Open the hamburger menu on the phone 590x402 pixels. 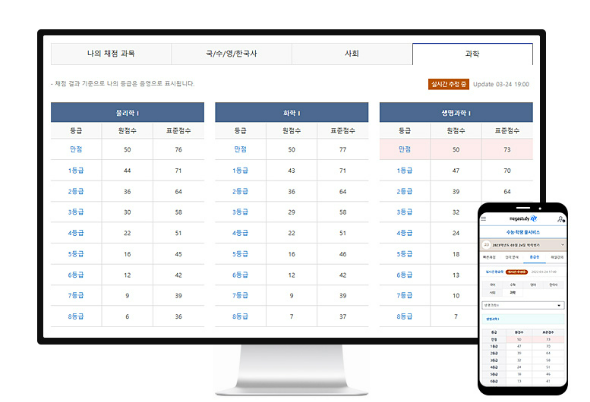(484, 219)
